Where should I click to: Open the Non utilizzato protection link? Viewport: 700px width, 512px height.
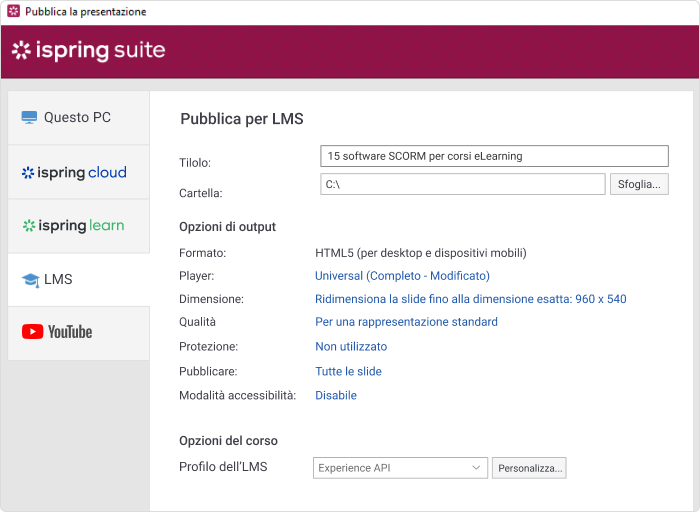(351, 347)
